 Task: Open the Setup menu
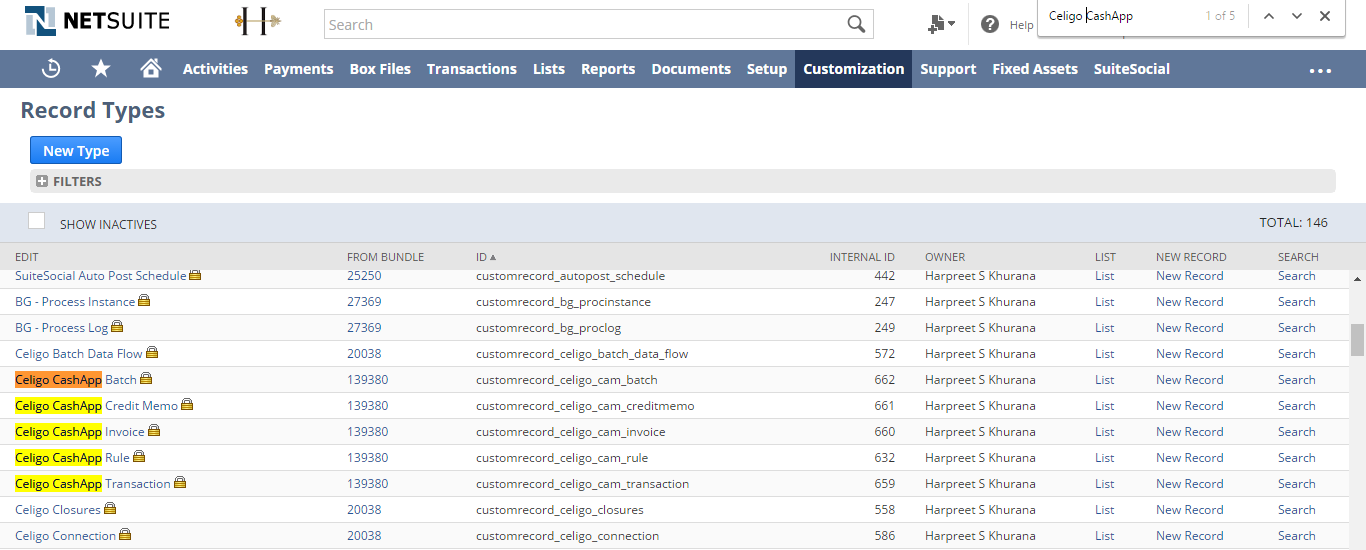coord(767,69)
